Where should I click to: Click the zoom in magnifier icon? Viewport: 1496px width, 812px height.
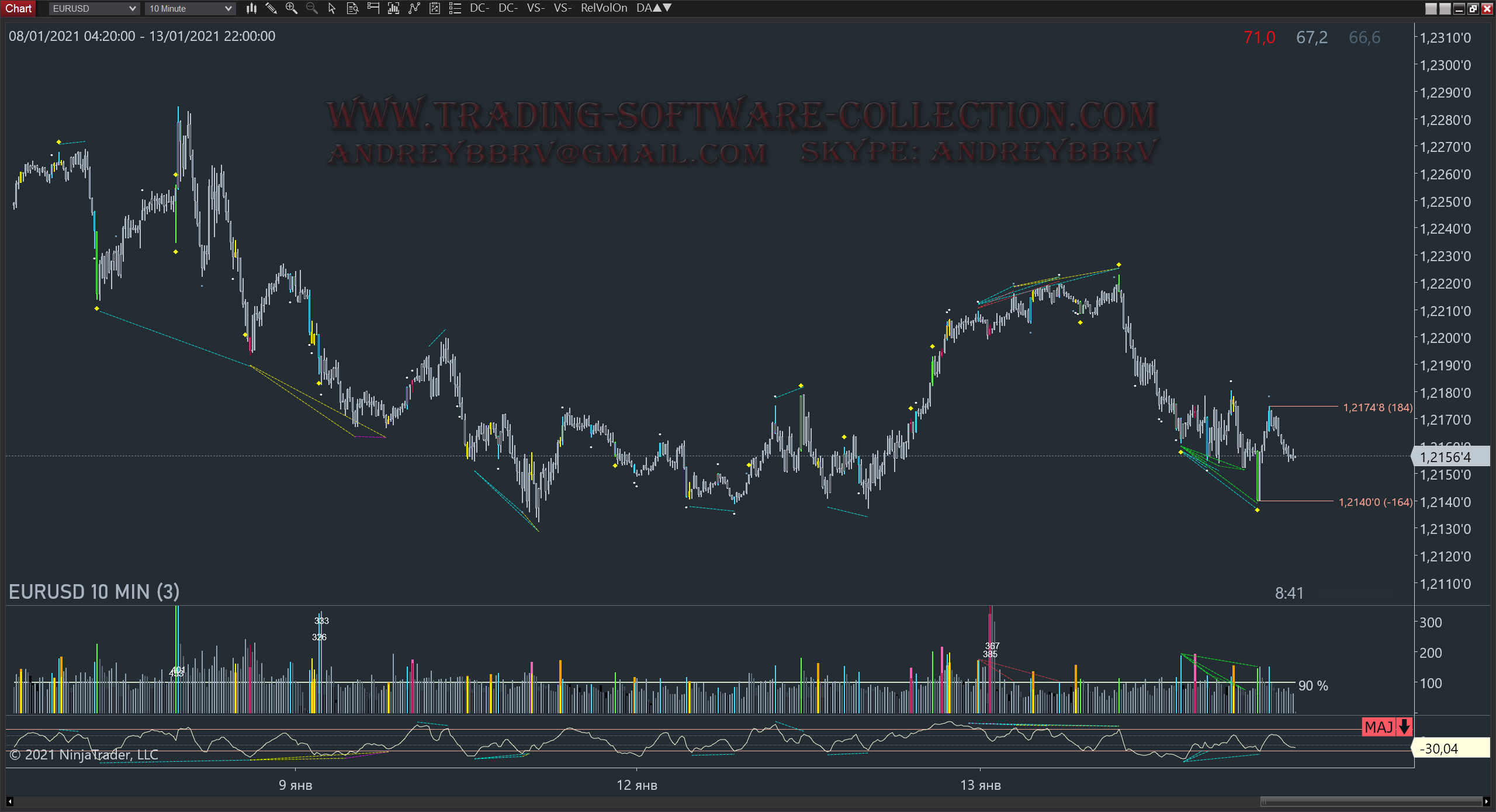[291, 8]
